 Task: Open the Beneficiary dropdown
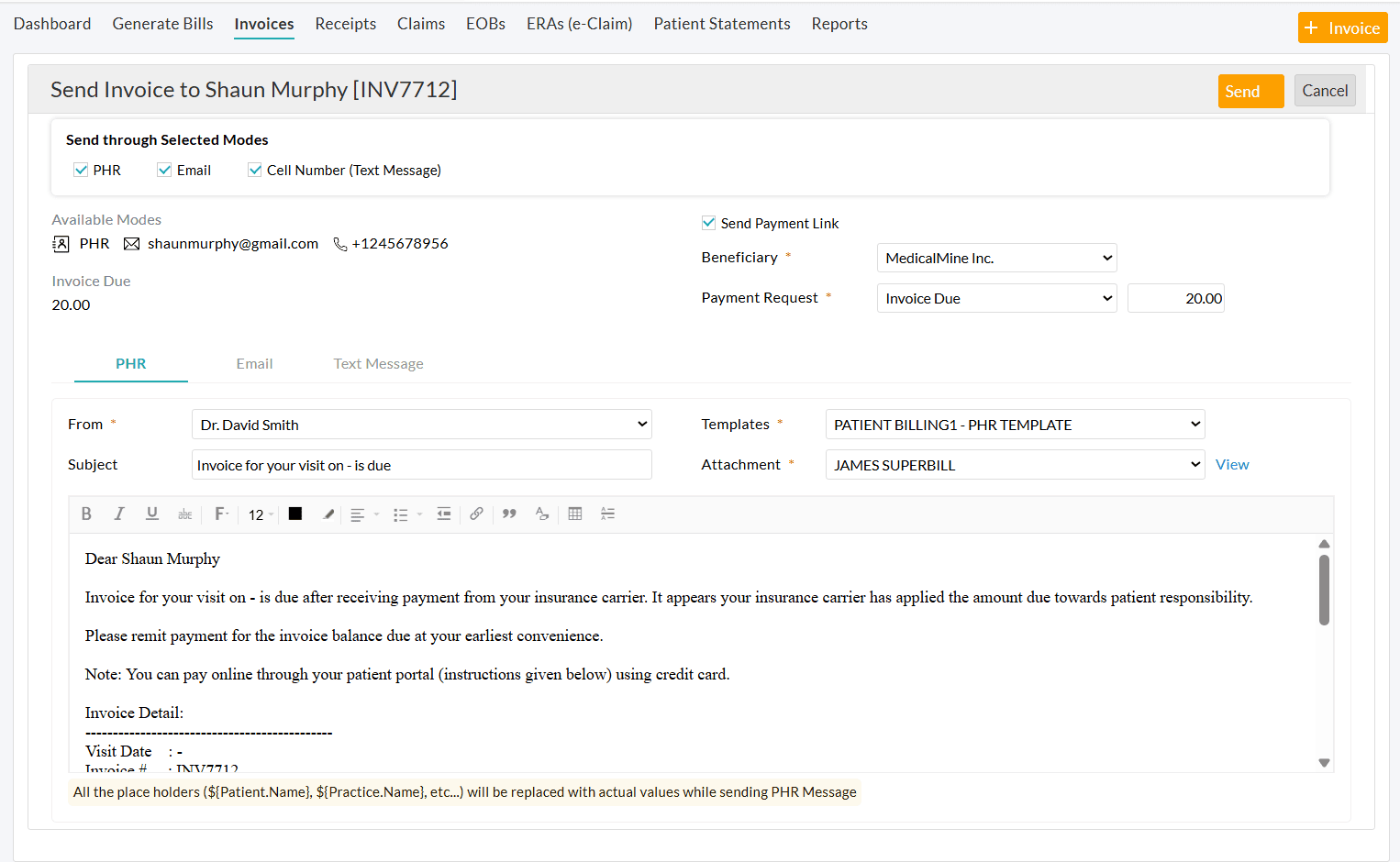996,258
